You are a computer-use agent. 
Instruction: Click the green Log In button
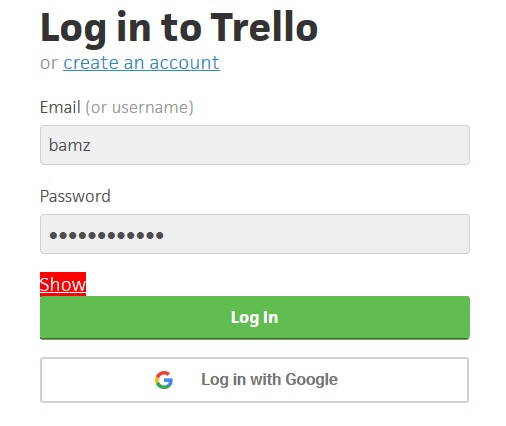tap(255, 318)
